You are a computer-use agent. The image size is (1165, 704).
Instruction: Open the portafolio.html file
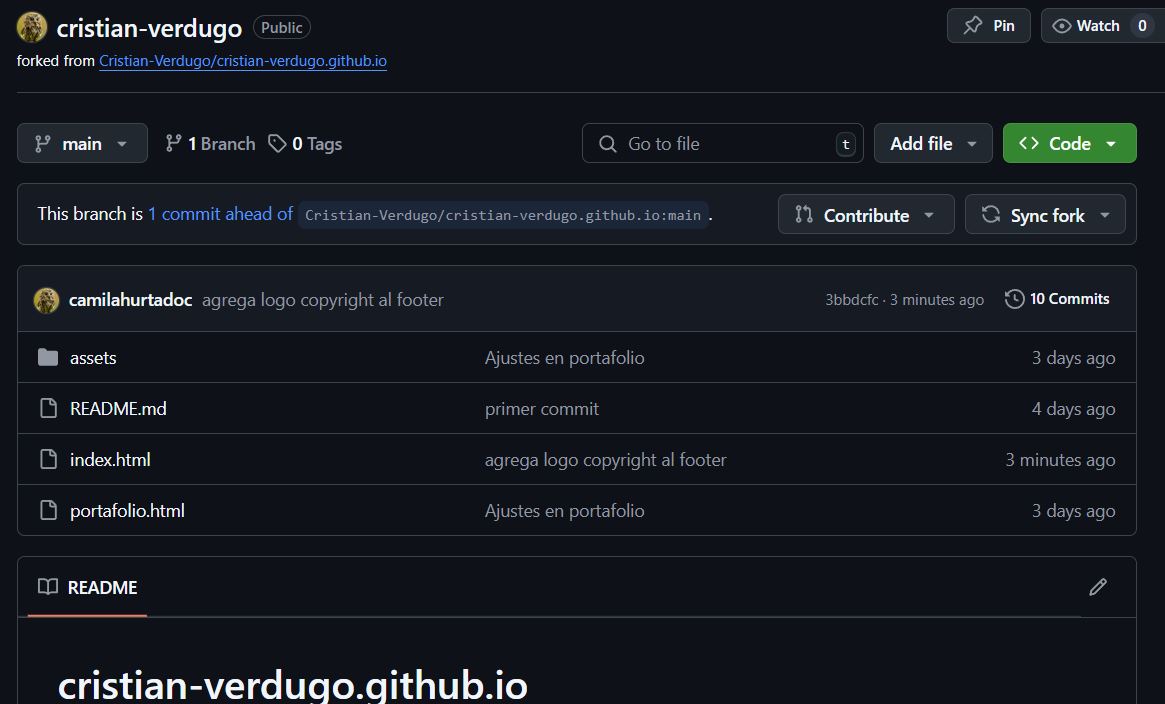[127, 510]
